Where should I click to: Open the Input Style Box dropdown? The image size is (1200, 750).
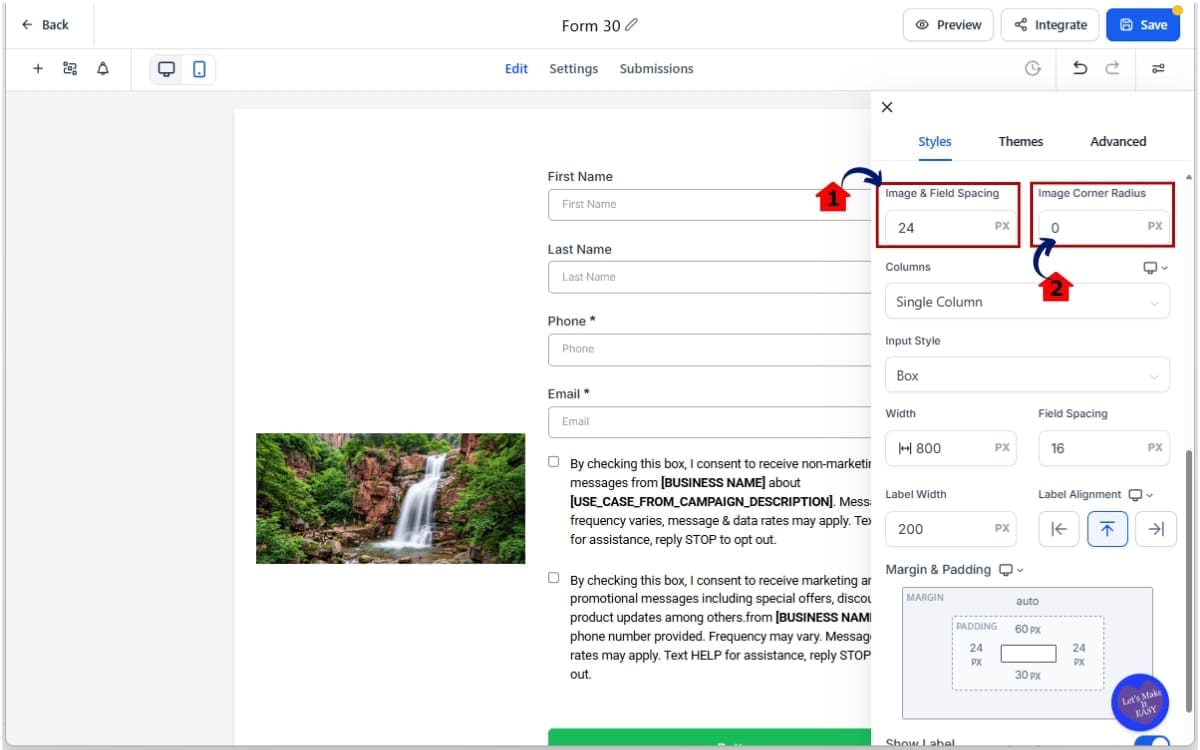click(x=1027, y=375)
